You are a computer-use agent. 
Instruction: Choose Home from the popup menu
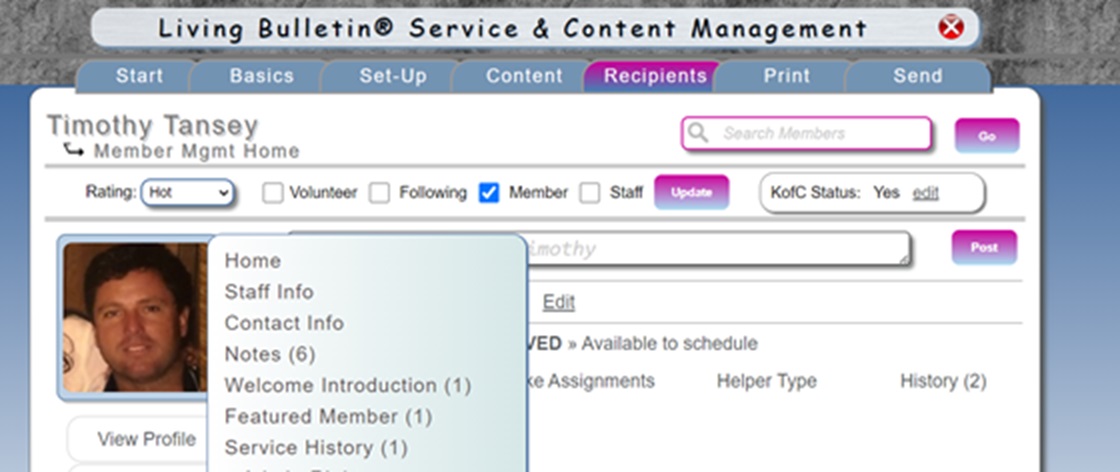[x=253, y=261]
